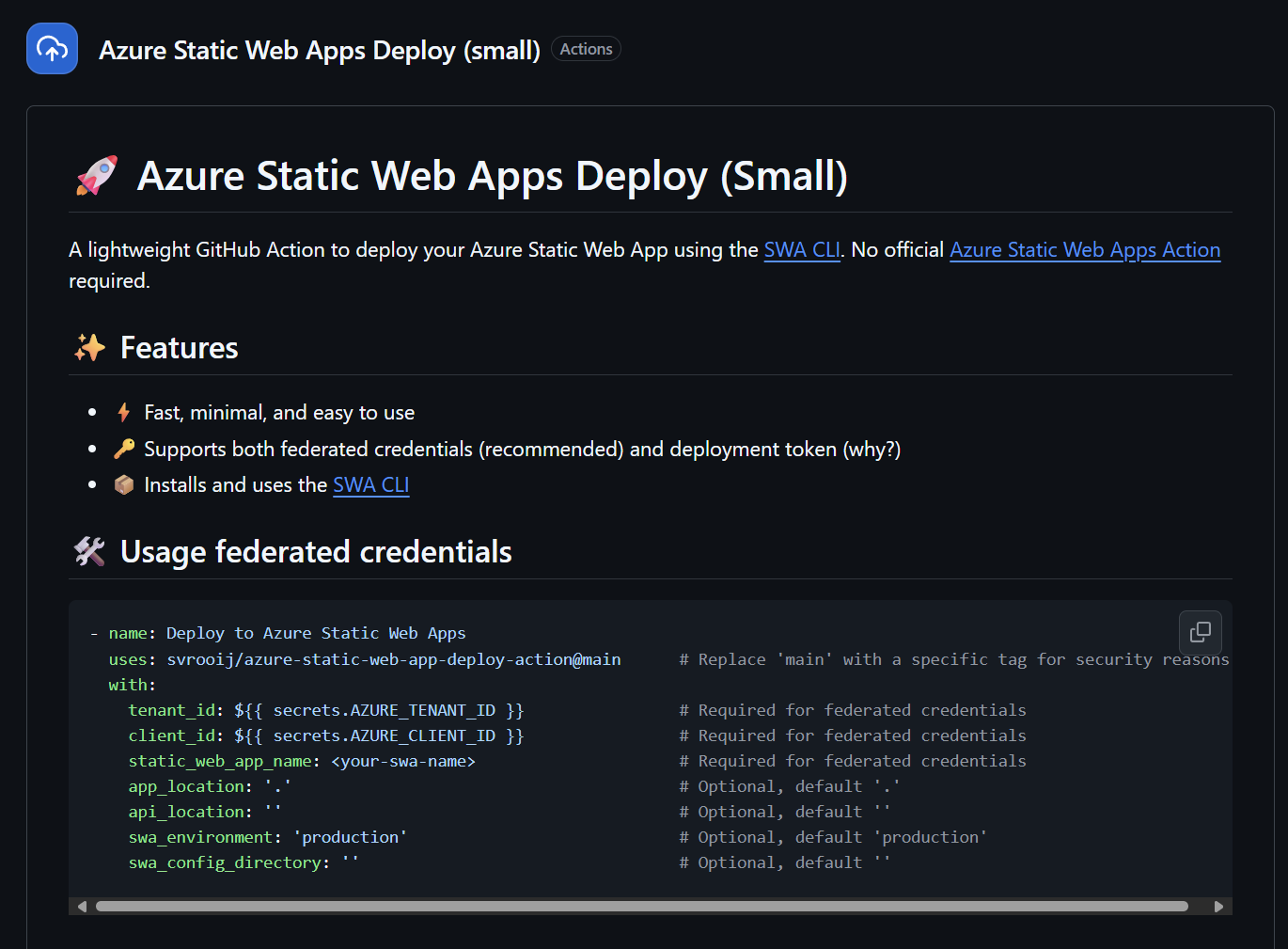Screen dimensions: 1288x949
Task: Click the 'client_id' code line
Action: [326, 735]
